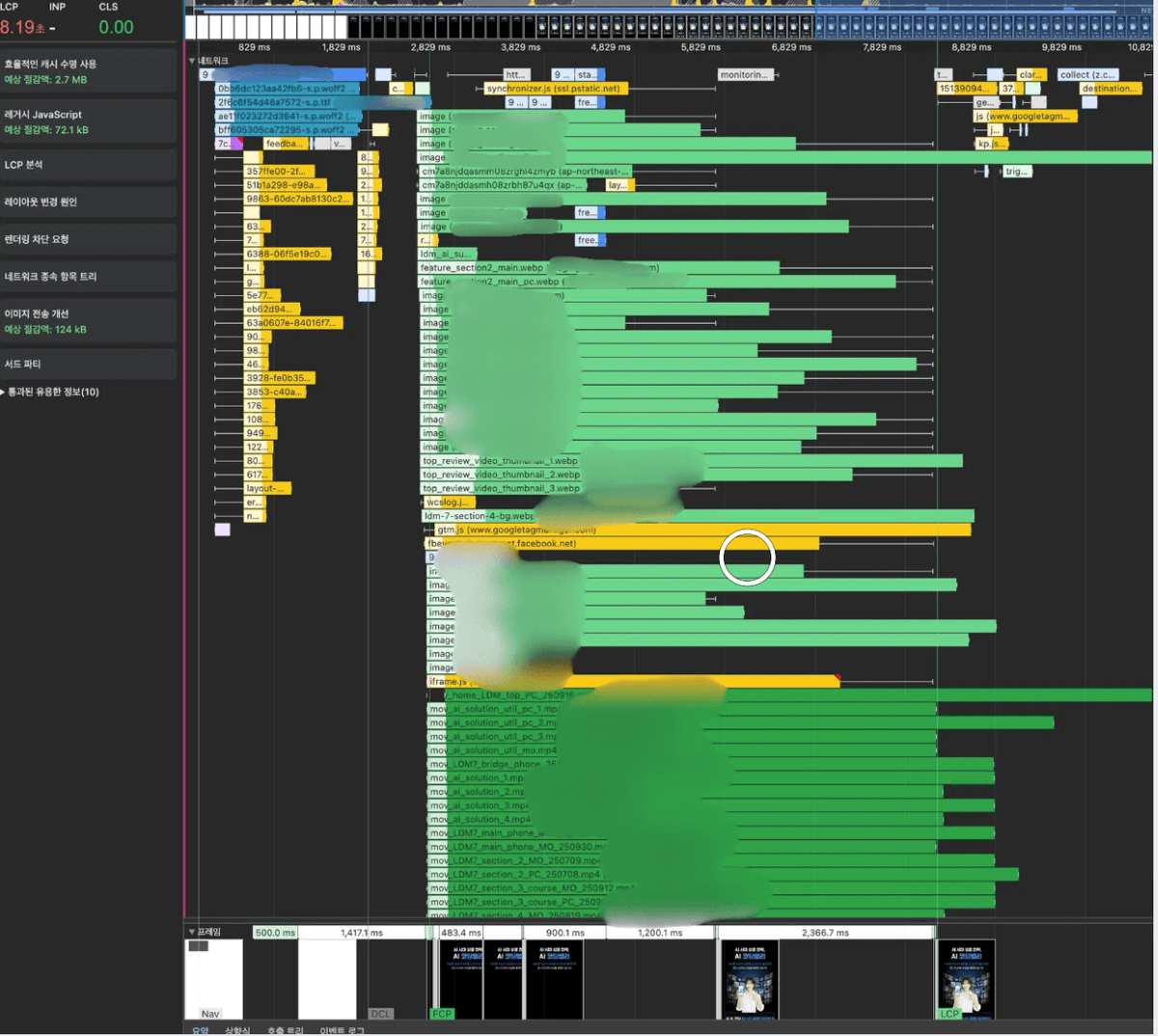Switch to the 호출 트리 tab
Screen dimensions: 1158x1036
(x=284, y=1030)
